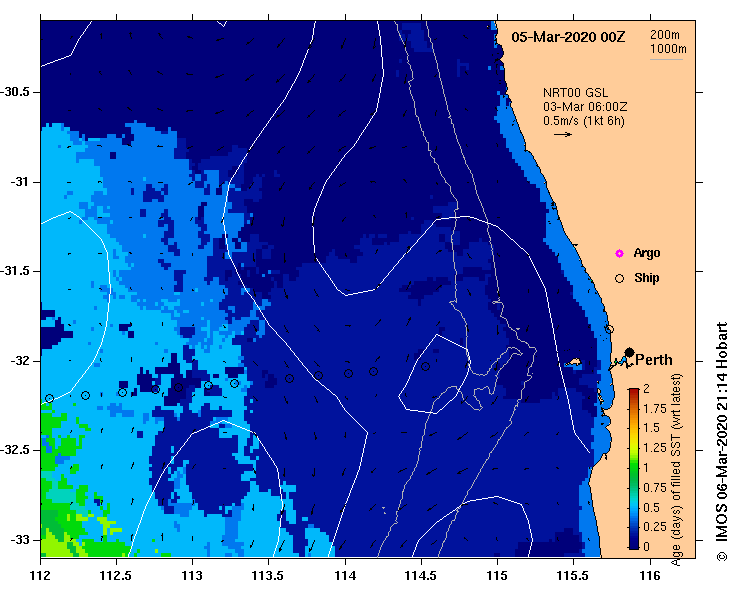Click the colorbar tick label 1.75
Viewport: 739px width, 592px height.
pyautogui.click(x=655, y=408)
